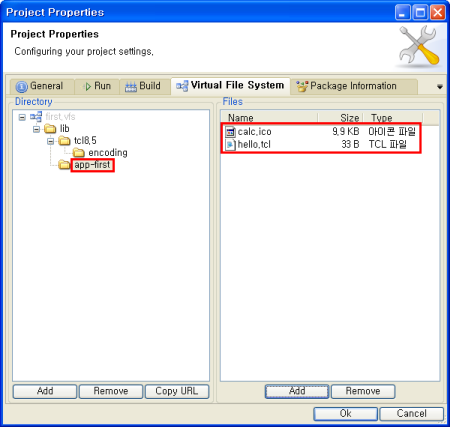The width and height of the screenshot is (450, 427).
Task: Click the Package Information tab icon
Action: tap(302, 86)
